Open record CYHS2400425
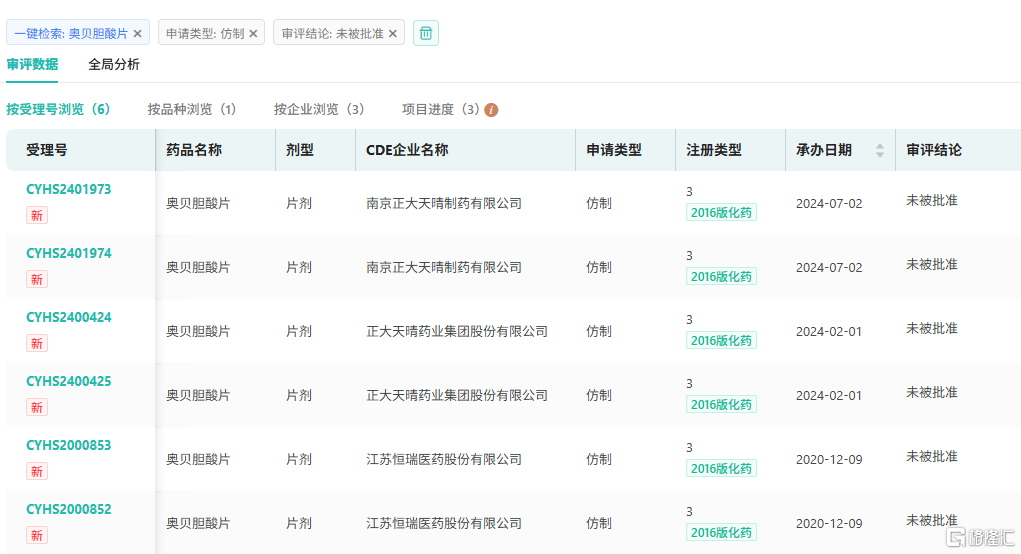The height and width of the screenshot is (554, 1021). pos(68,381)
